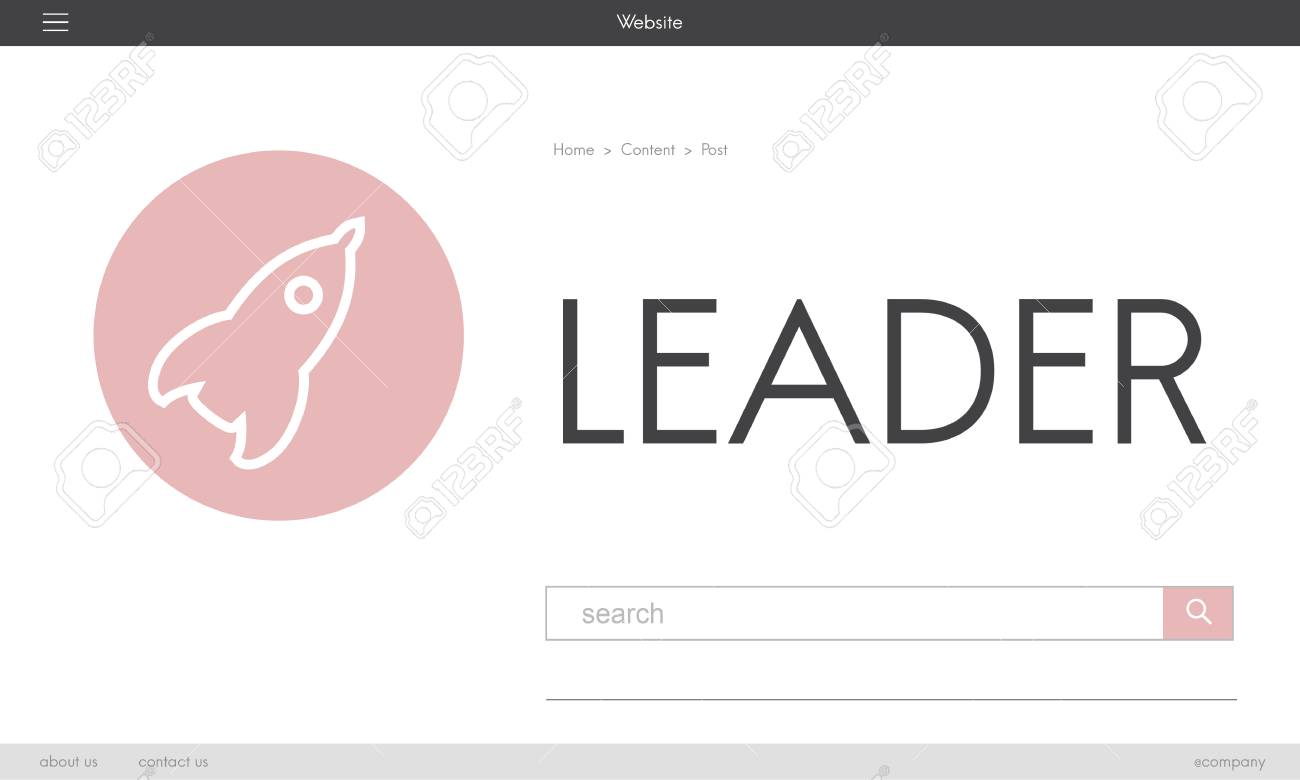This screenshot has width=1300, height=780.
Task: Open the hamburger menu icon
Action: 56,22
